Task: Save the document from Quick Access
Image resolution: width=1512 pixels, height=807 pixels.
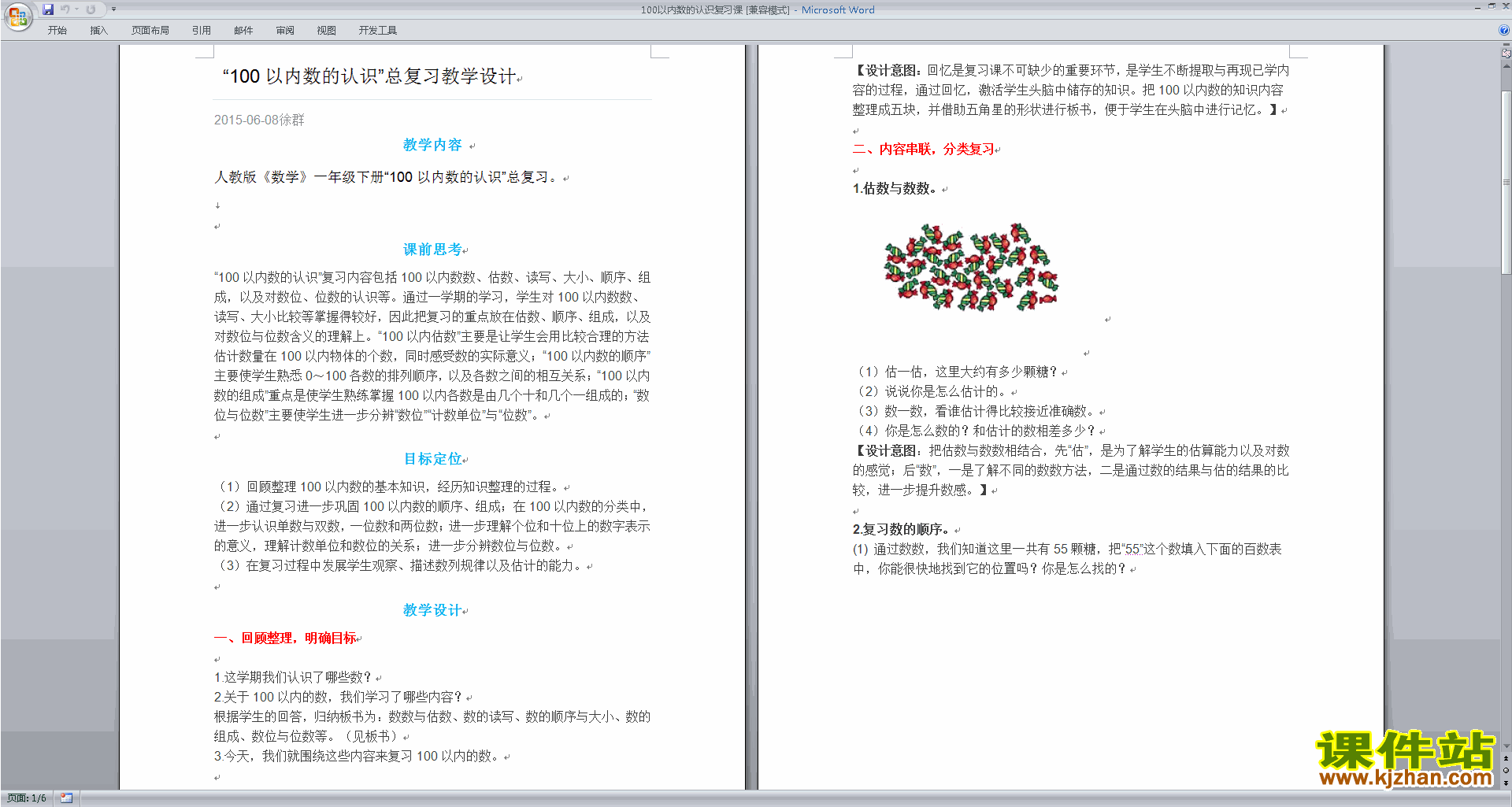Action: pos(48,9)
